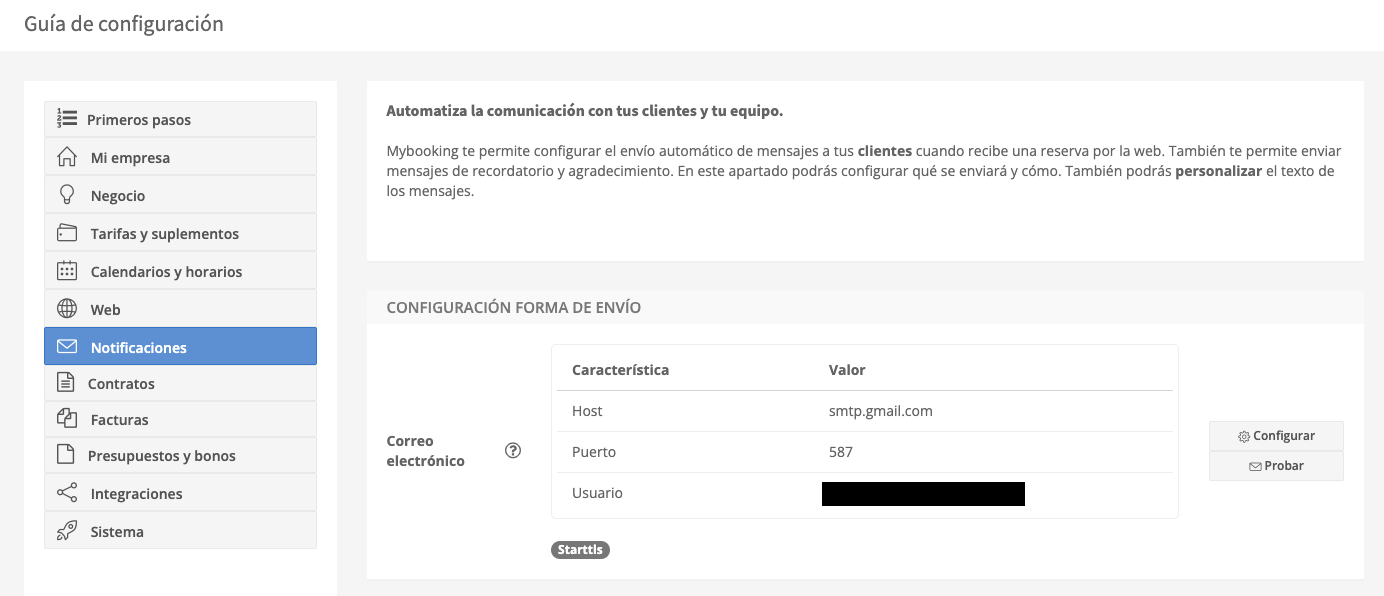Go to Tarifas y suplementos menu item
1384x596 pixels.
[180, 233]
